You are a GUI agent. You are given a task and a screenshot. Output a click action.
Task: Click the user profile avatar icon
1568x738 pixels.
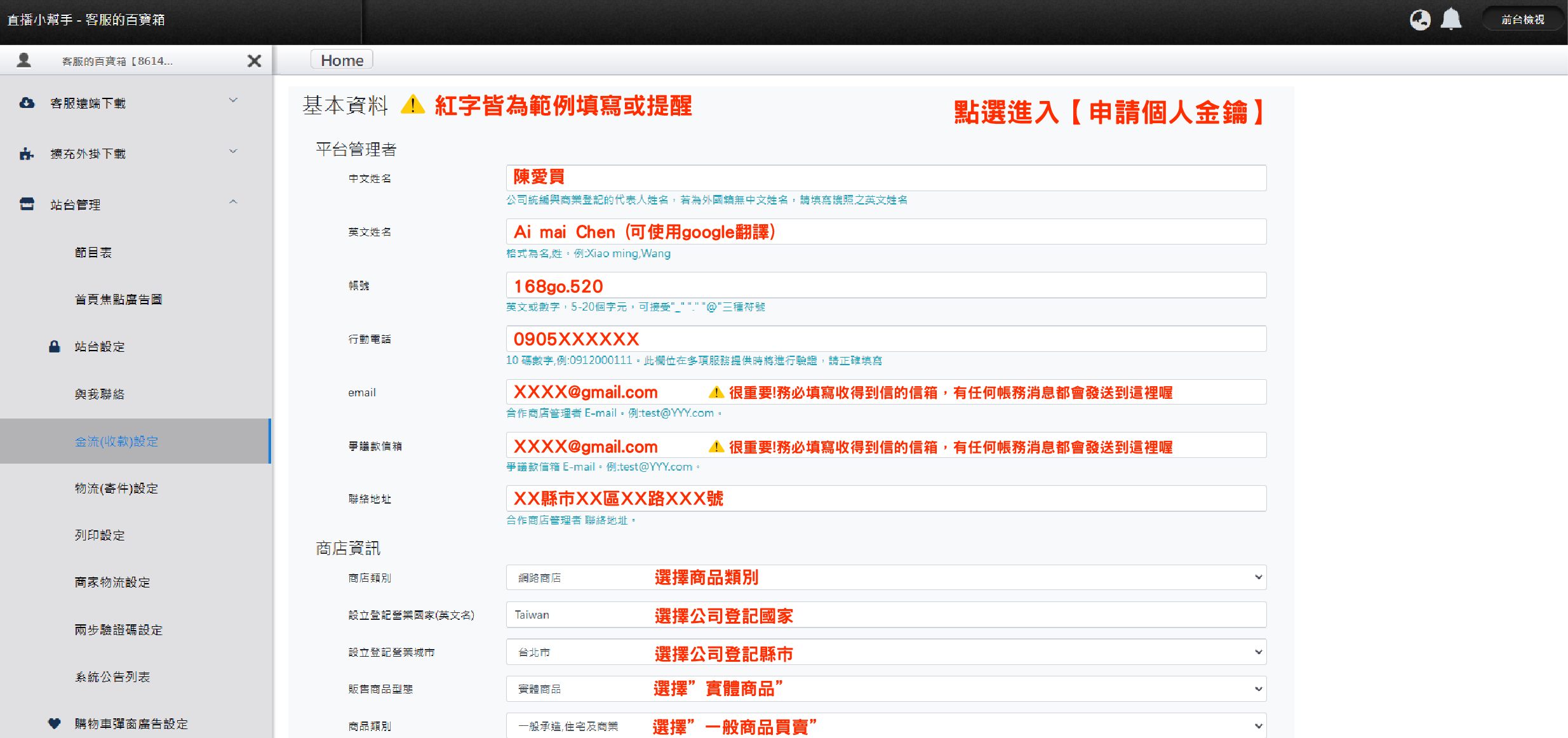click(x=24, y=60)
